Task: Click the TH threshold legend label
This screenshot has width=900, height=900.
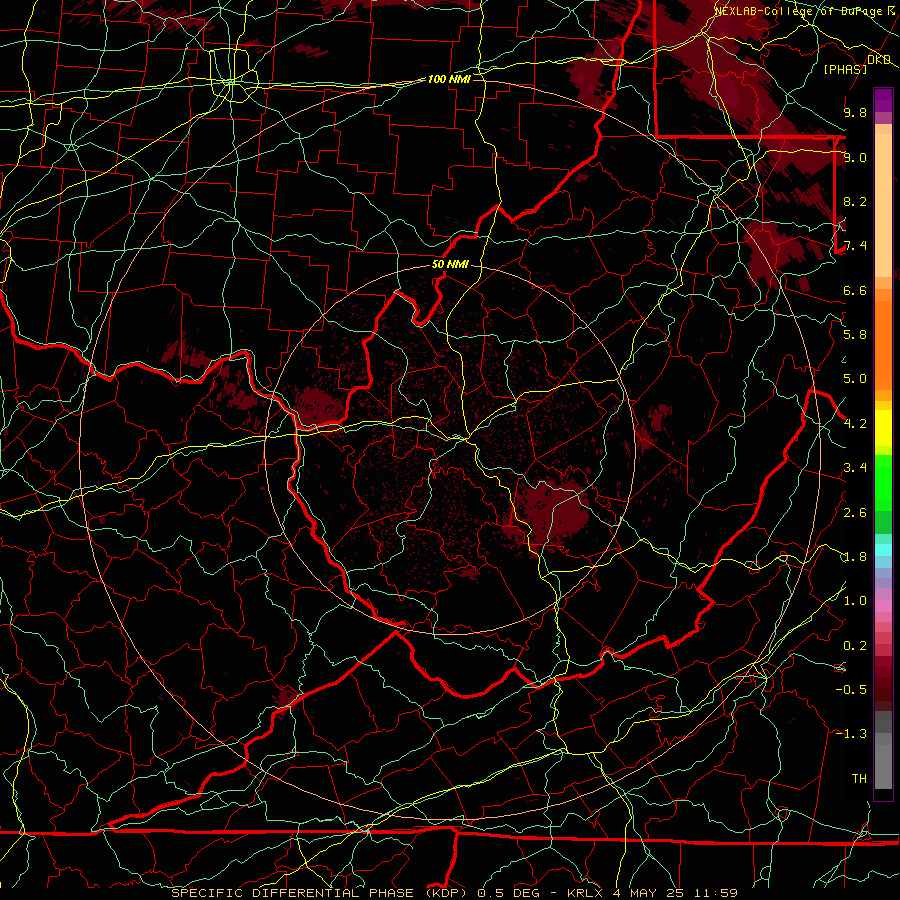Action: click(x=859, y=779)
